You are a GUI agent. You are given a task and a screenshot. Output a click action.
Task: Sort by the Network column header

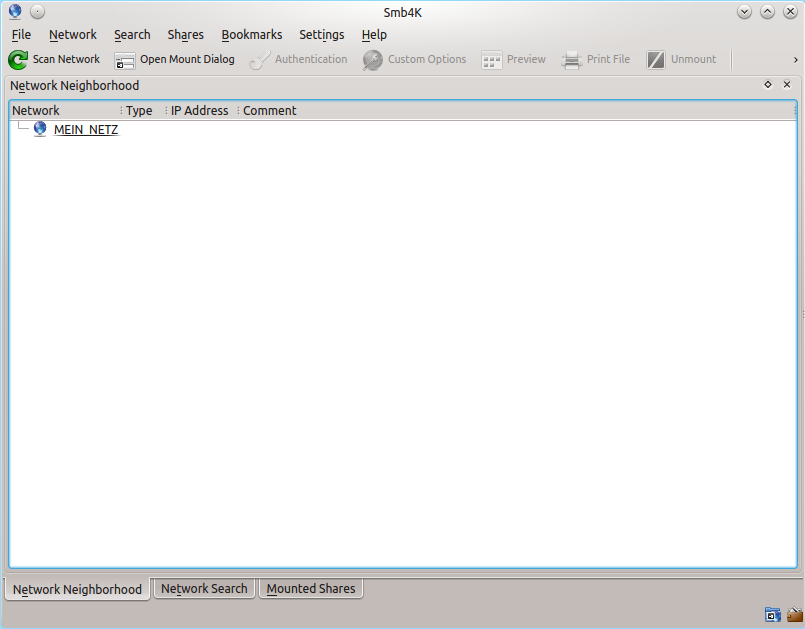(x=66, y=110)
